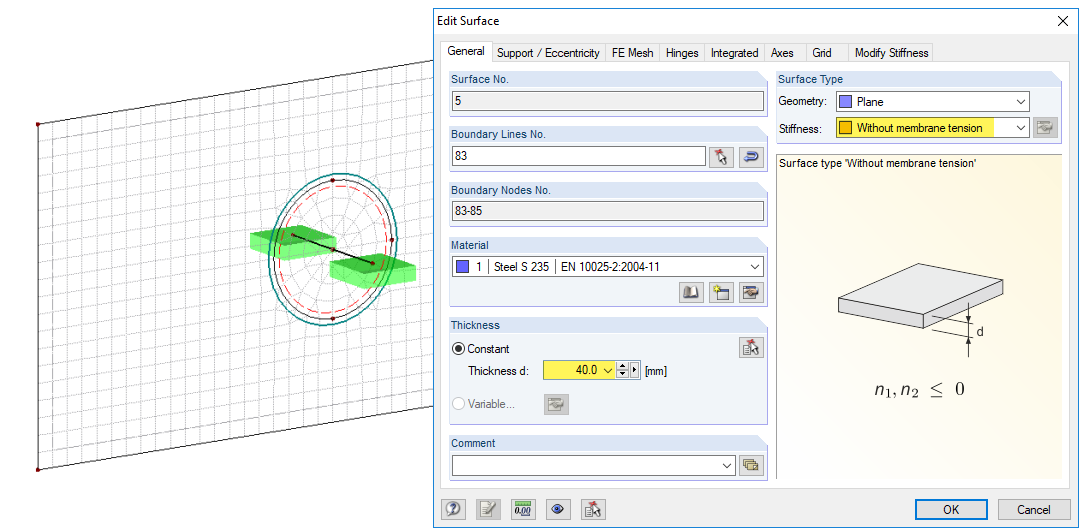1079x528 pixels.
Task: Edit material properties icon
Action: 751,293
